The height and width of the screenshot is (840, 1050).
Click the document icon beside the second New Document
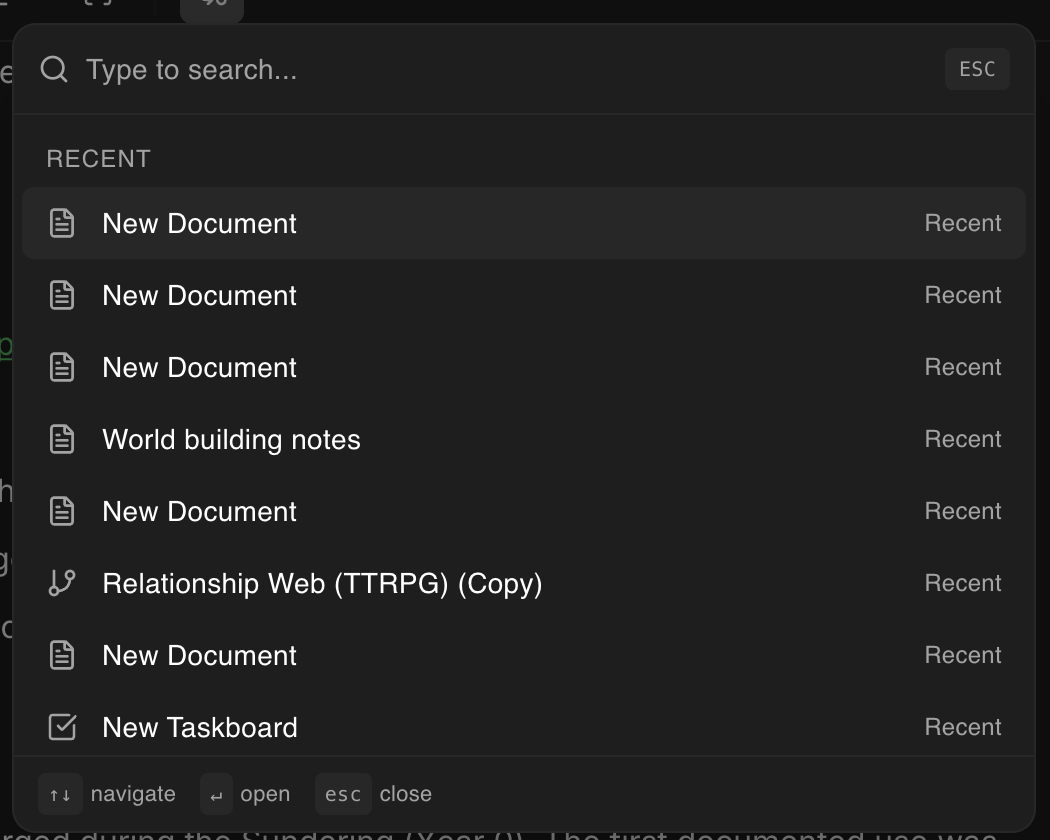click(62, 295)
